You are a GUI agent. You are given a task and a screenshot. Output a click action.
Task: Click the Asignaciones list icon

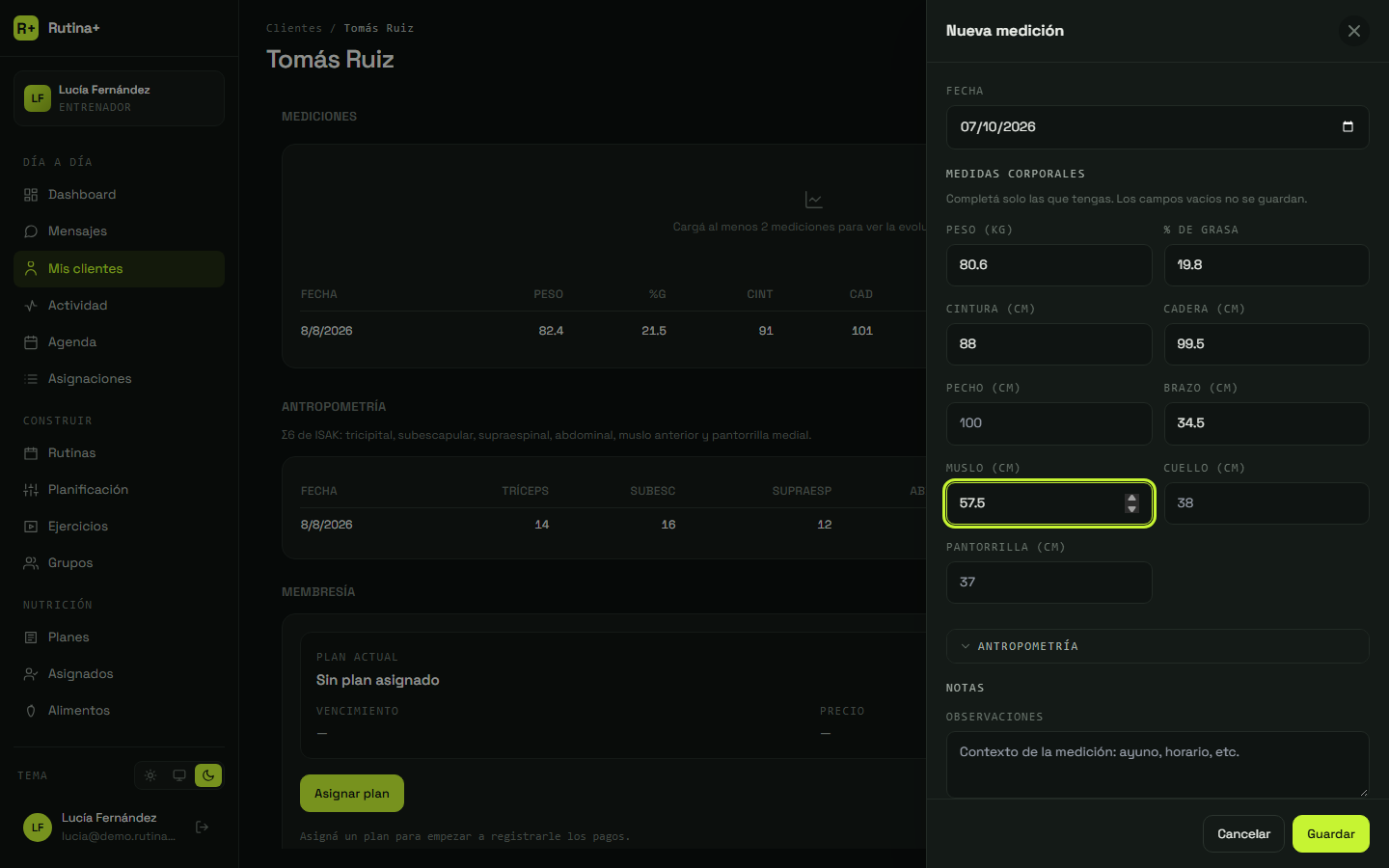[x=31, y=379]
